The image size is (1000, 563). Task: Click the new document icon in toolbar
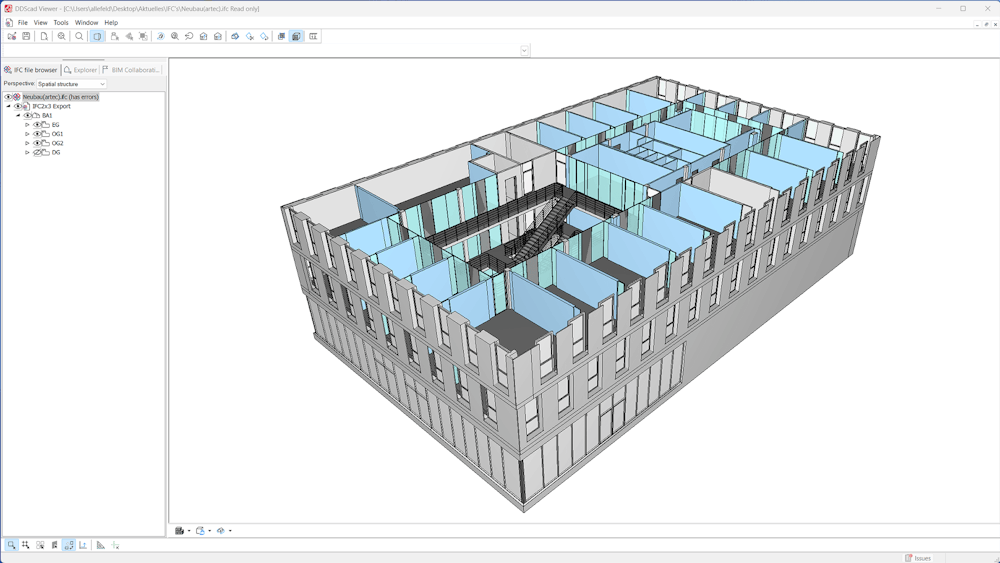[44, 36]
